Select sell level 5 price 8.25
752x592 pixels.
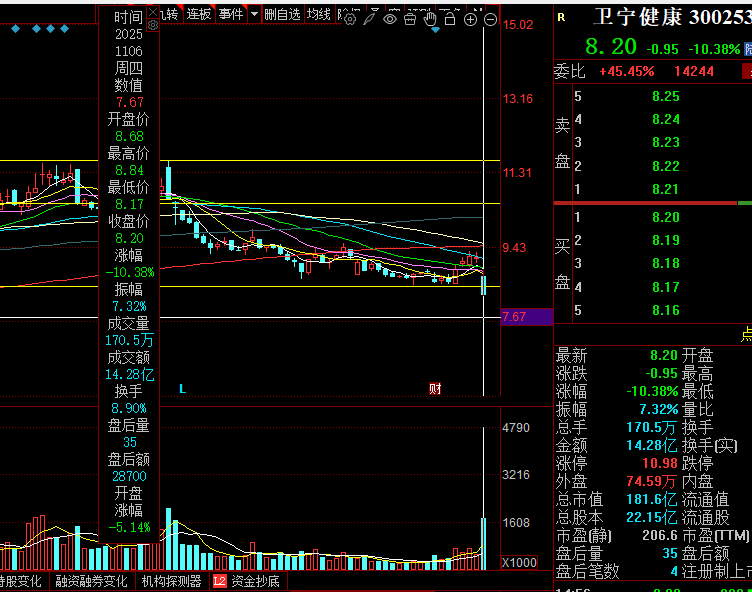[666, 96]
